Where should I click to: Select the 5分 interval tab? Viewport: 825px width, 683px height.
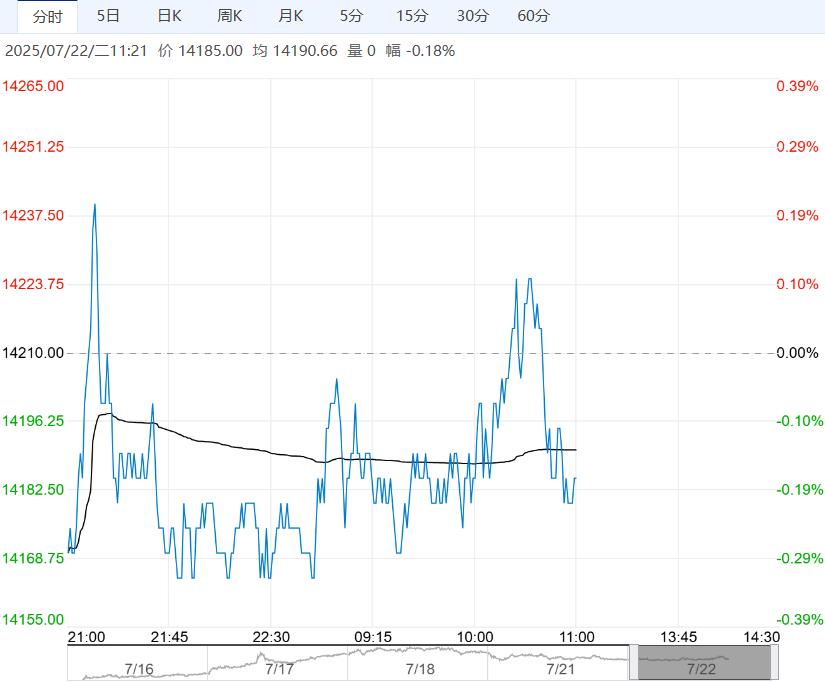click(351, 16)
